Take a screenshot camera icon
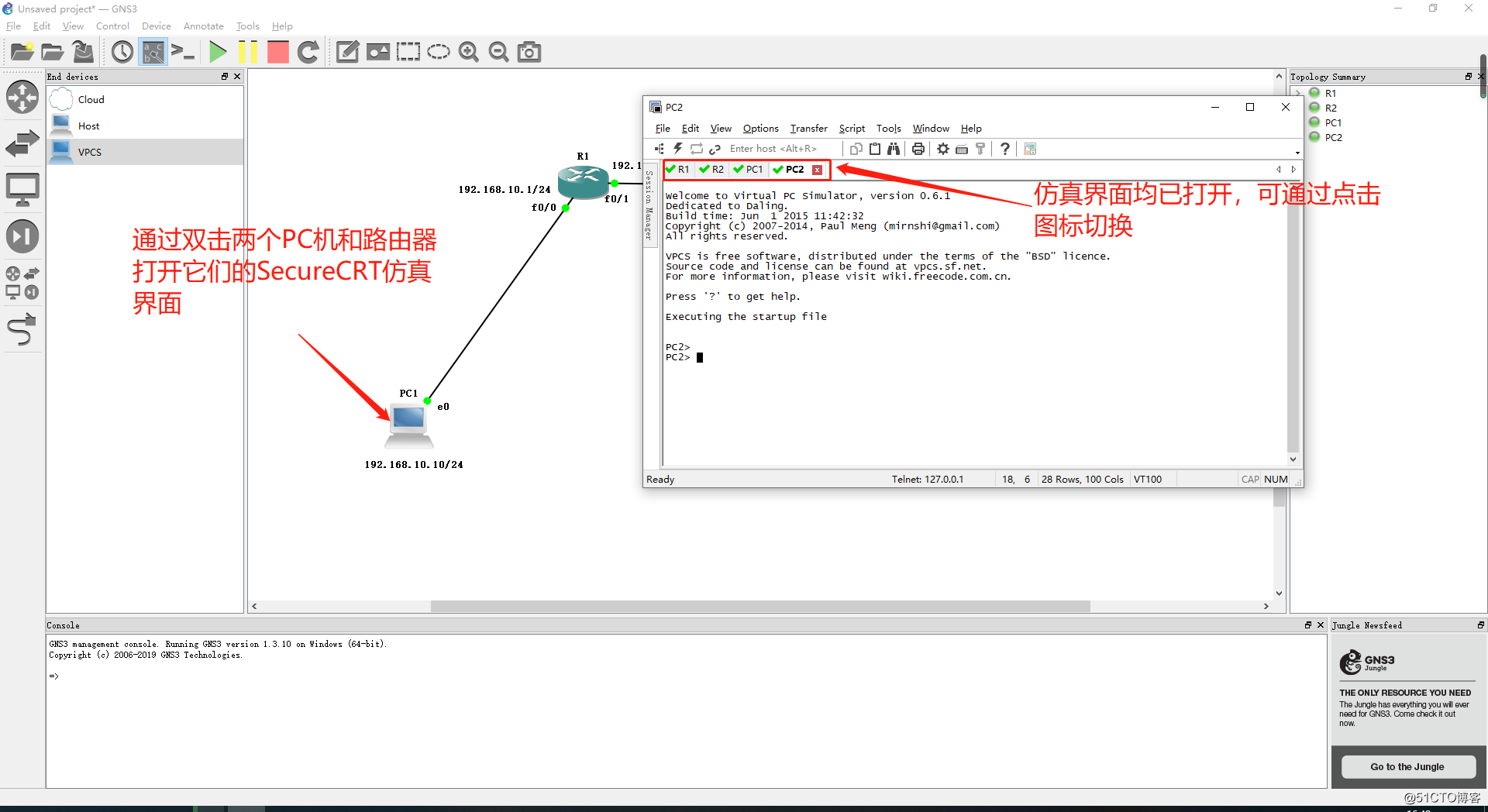This screenshot has width=1488, height=812. pos(529,52)
